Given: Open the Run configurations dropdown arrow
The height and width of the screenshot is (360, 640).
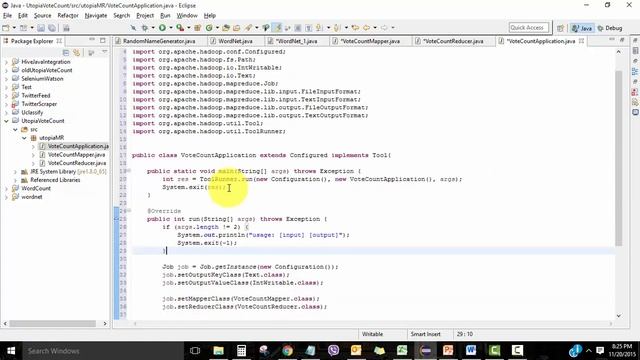Looking at the screenshot, I should point(171,28).
